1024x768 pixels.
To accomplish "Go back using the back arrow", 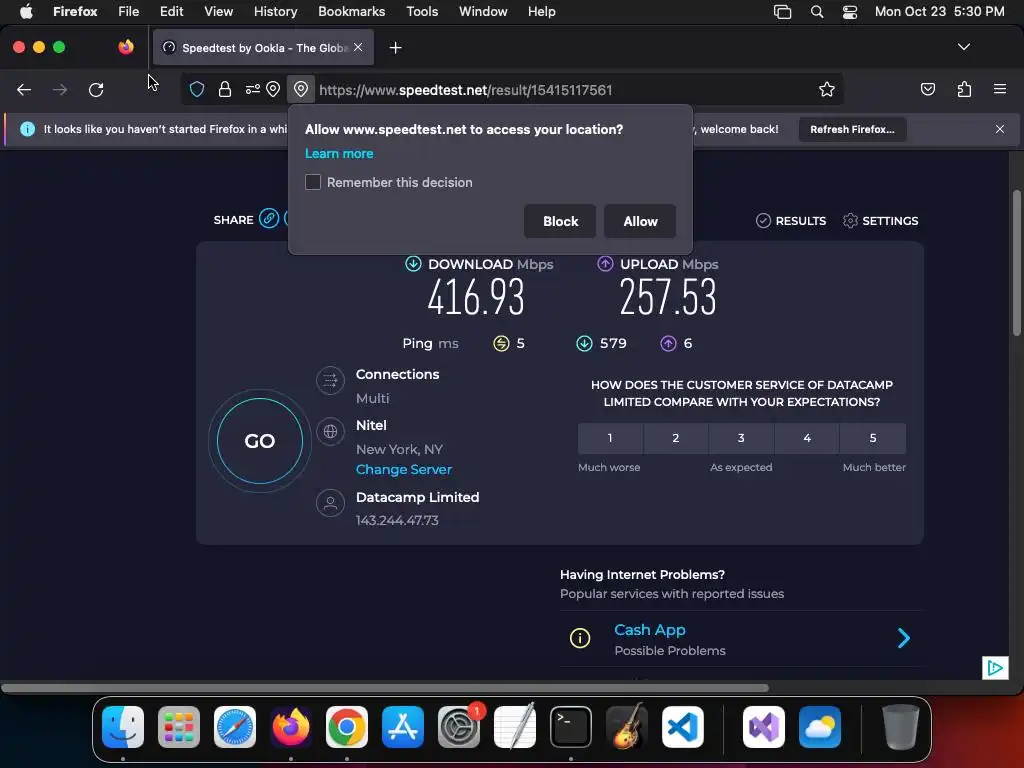I will pos(24,89).
